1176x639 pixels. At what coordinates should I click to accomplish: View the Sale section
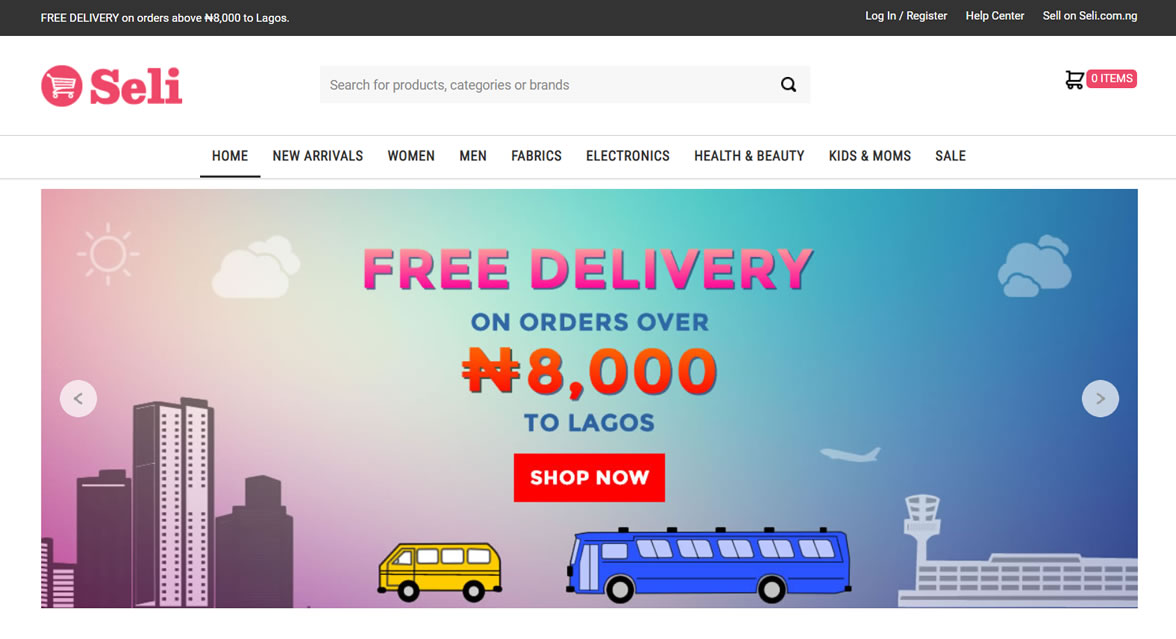click(x=950, y=156)
